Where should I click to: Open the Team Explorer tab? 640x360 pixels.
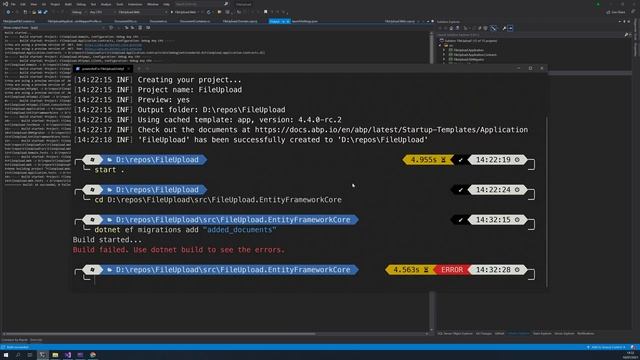click(x=542, y=333)
